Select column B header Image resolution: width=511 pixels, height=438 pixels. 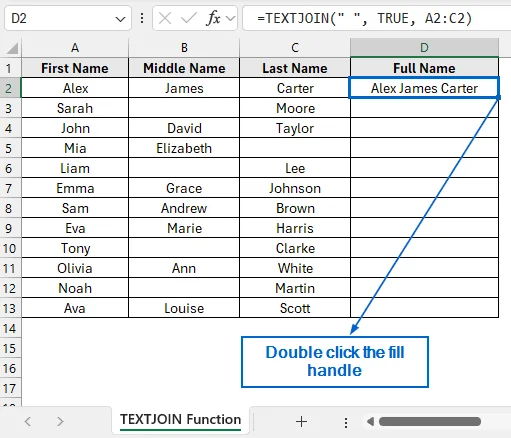(184, 48)
